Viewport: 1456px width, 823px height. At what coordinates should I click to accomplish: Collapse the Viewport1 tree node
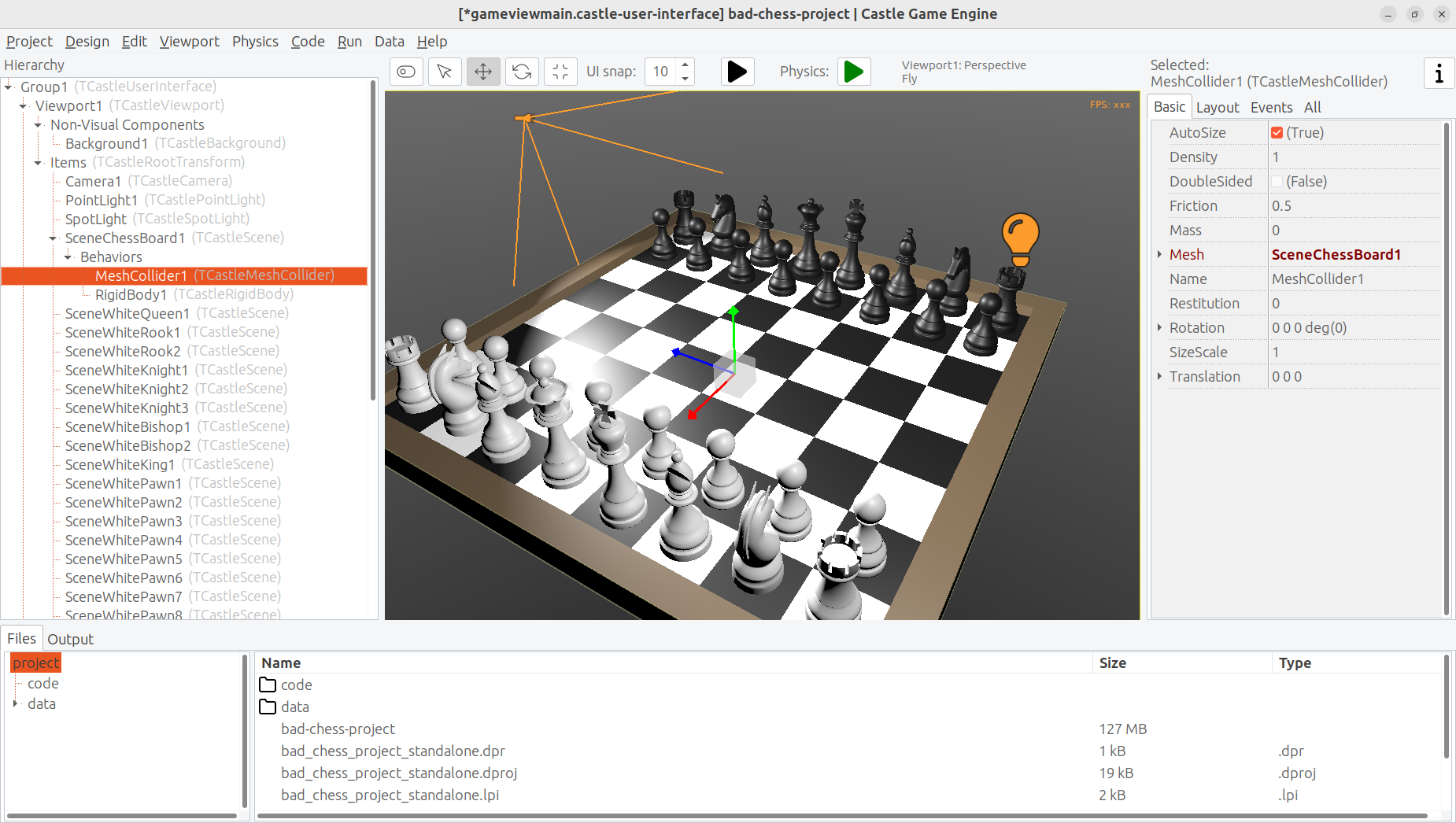point(23,105)
